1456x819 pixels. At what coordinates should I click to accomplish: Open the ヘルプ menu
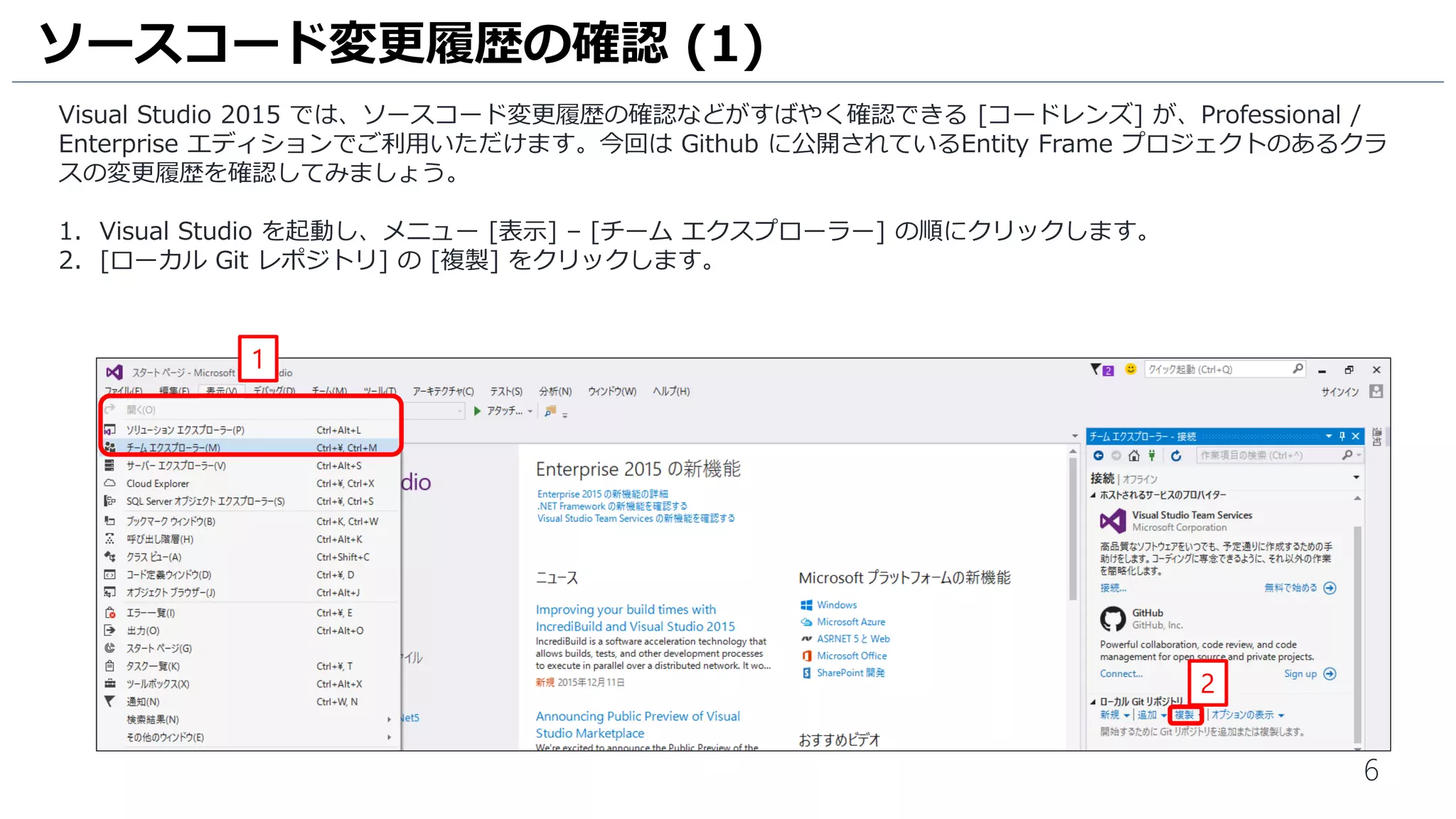click(x=671, y=392)
